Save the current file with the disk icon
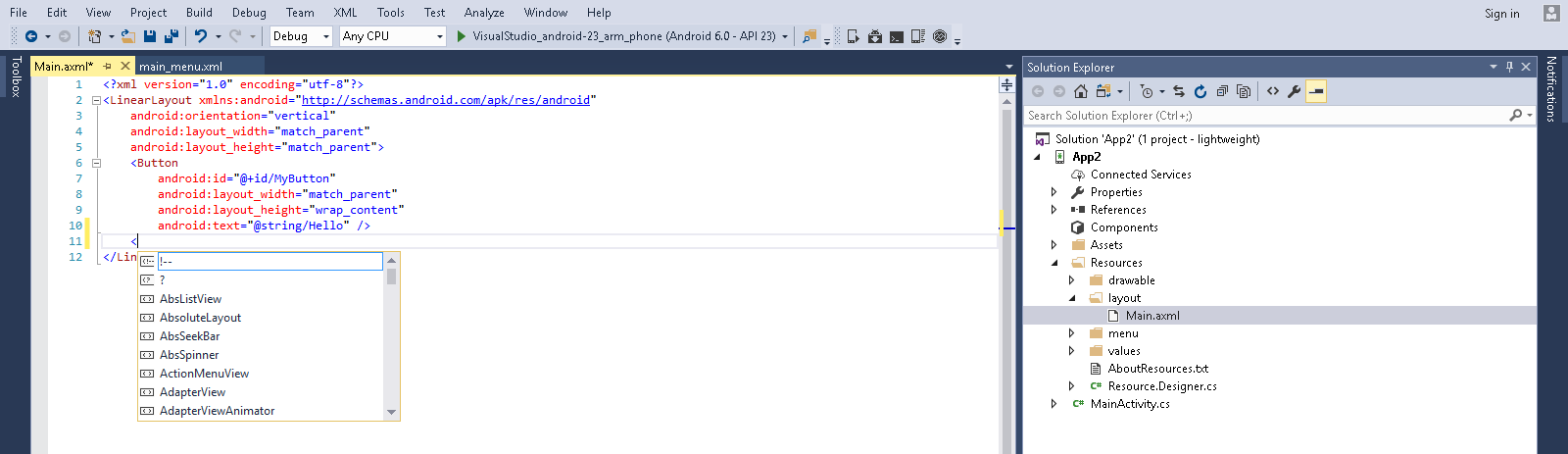Viewport: 1568px width, 454px height. click(150, 36)
